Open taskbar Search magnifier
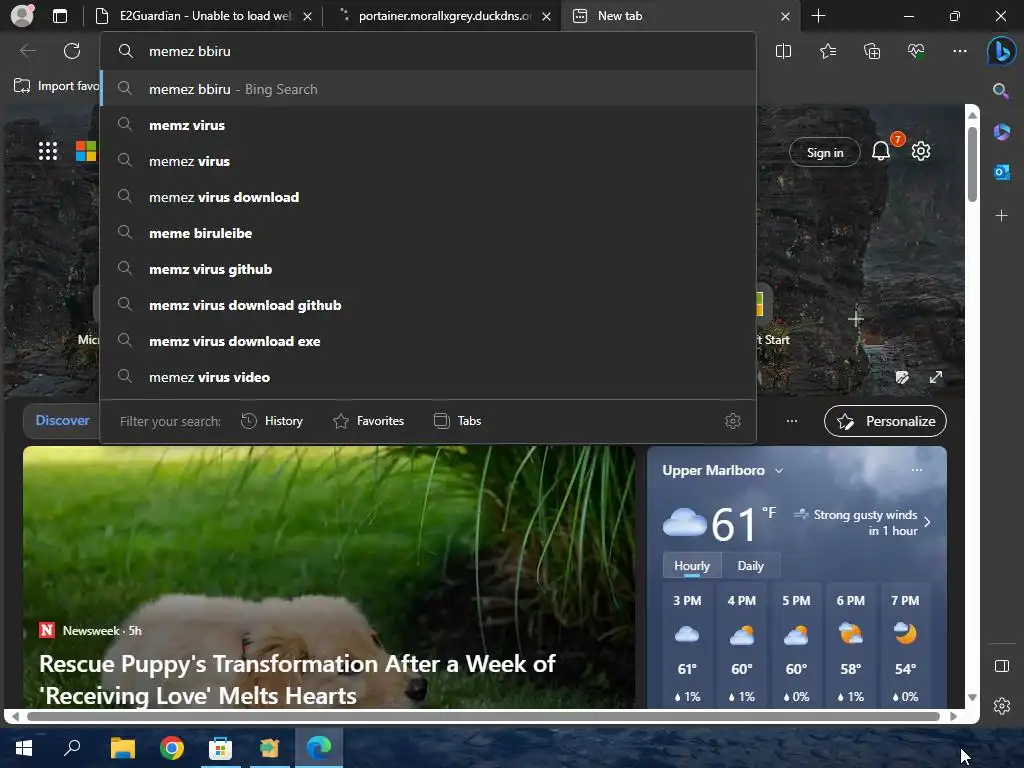The width and height of the screenshot is (1024, 768). click(72, 748)
